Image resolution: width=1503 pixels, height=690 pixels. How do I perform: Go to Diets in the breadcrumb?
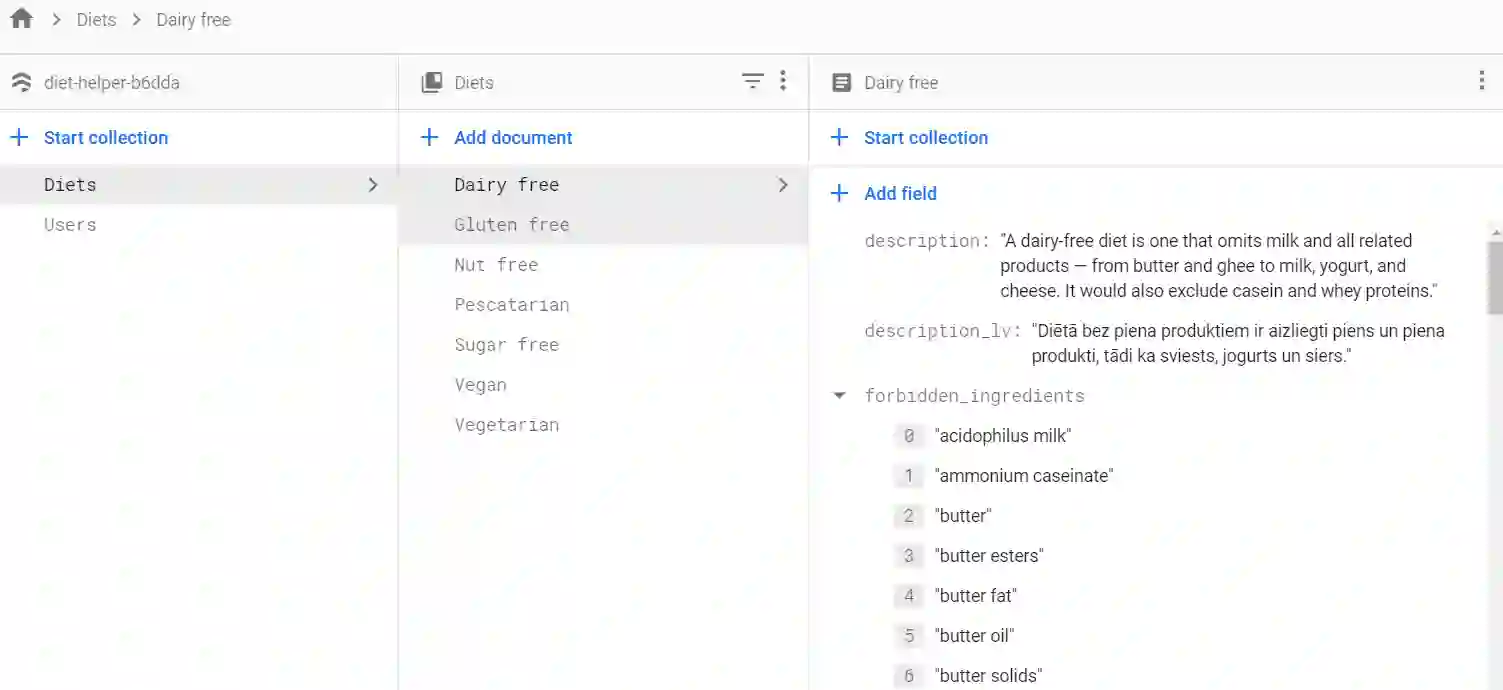point(96,20)
